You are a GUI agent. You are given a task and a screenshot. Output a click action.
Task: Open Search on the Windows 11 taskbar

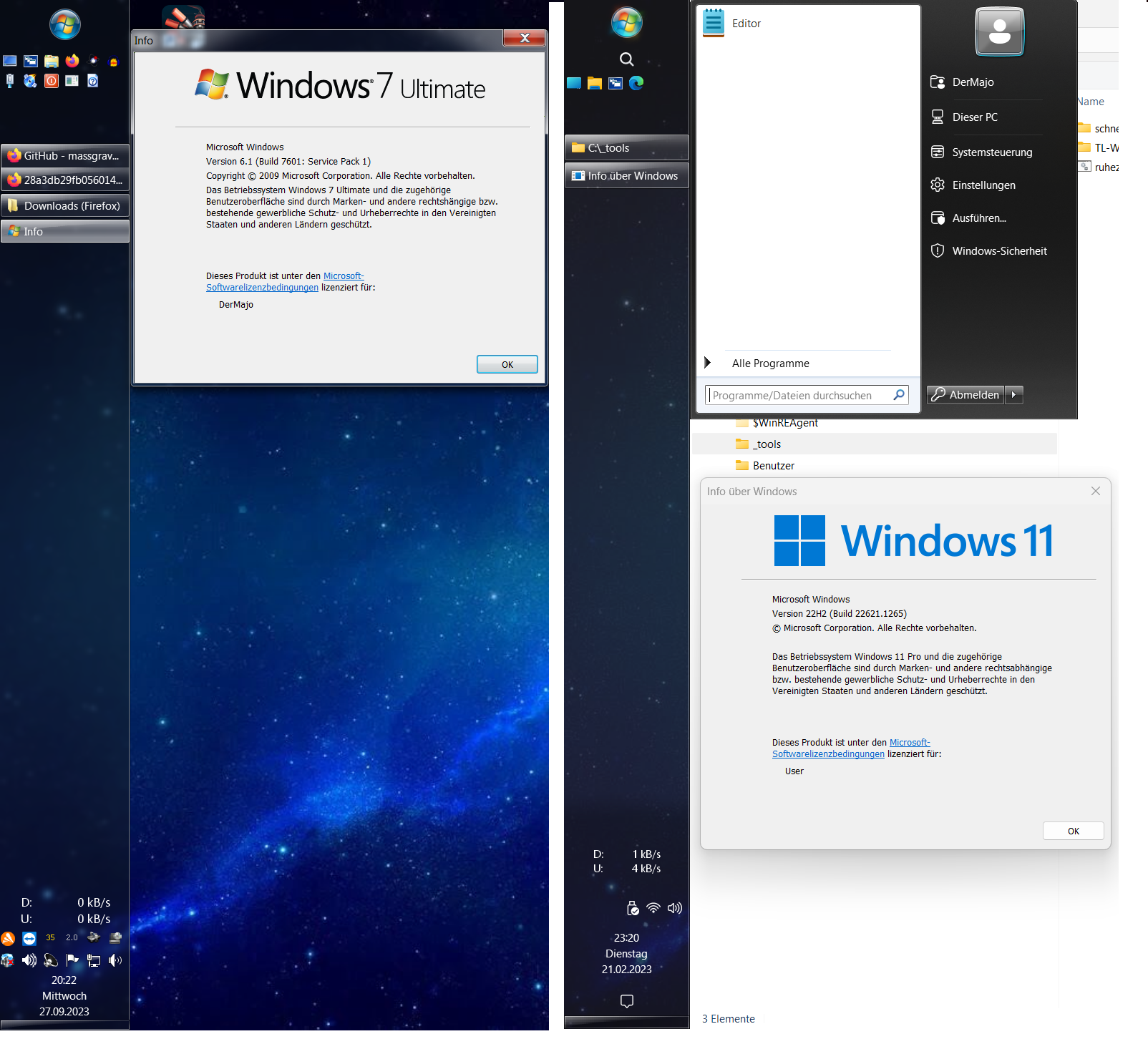[626, 59]
